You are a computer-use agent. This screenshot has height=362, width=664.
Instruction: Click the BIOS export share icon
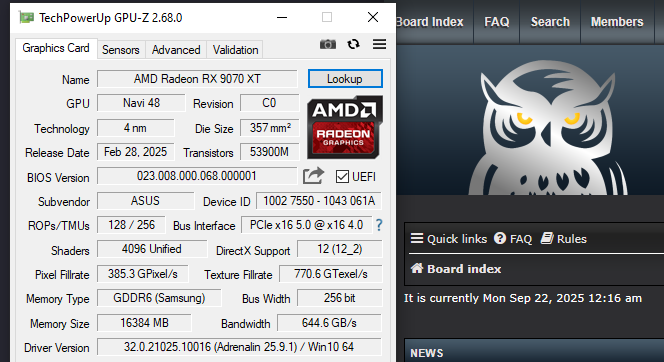pos(313,176)
